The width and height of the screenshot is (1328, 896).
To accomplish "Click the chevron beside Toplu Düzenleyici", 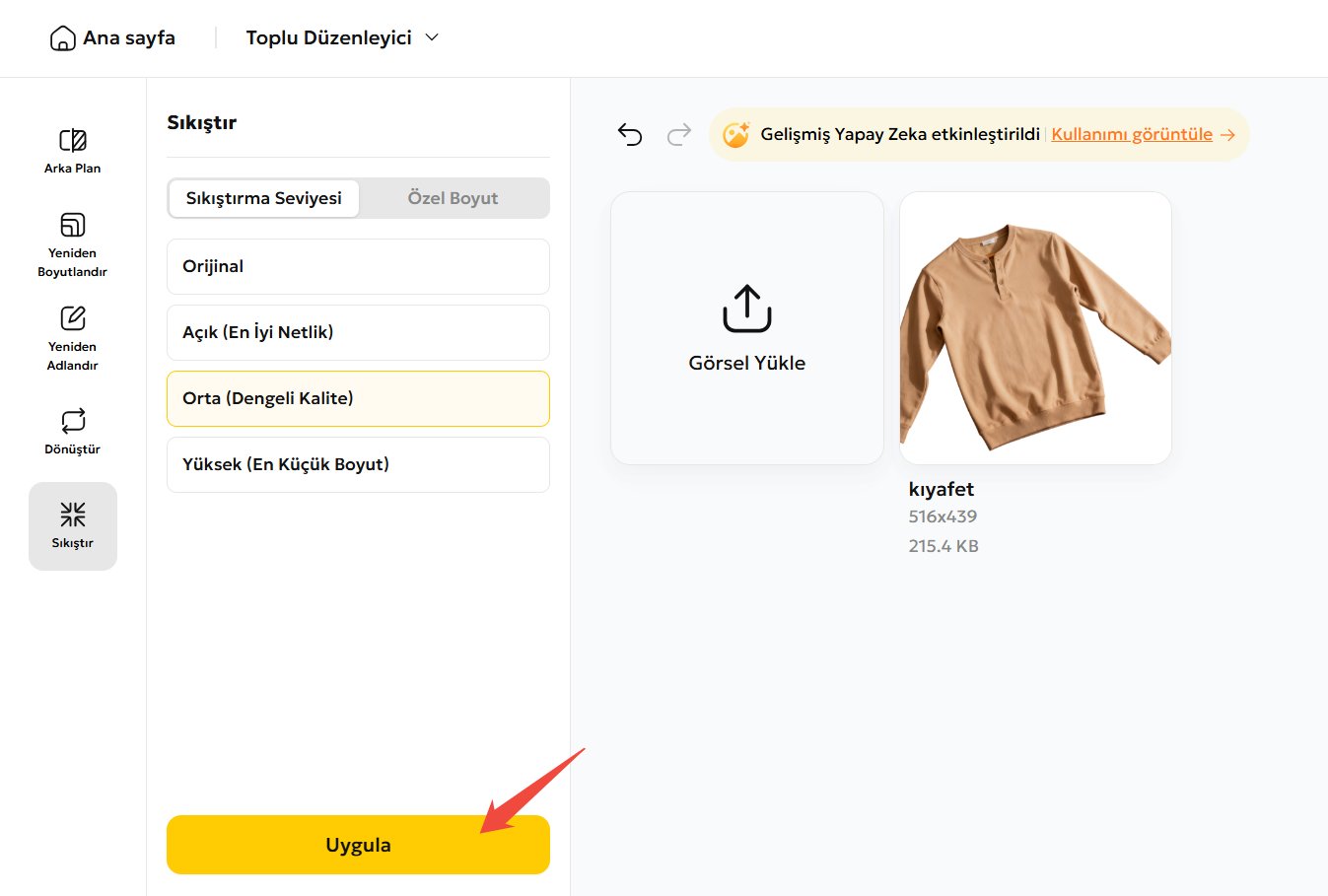I will pyautogui.click(x=432, y=37).
